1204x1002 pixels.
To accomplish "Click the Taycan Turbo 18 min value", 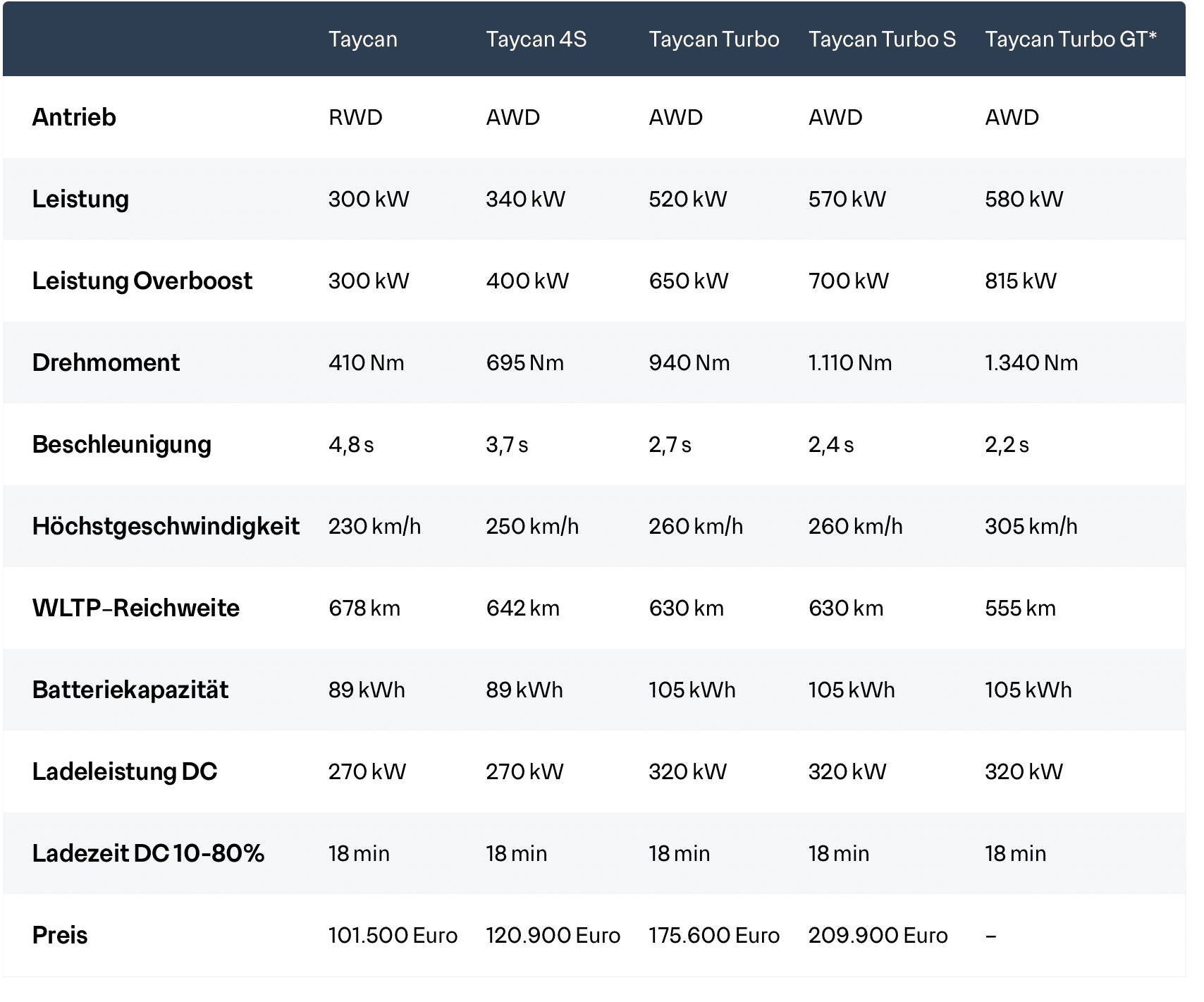I will (x=679, y=853).
